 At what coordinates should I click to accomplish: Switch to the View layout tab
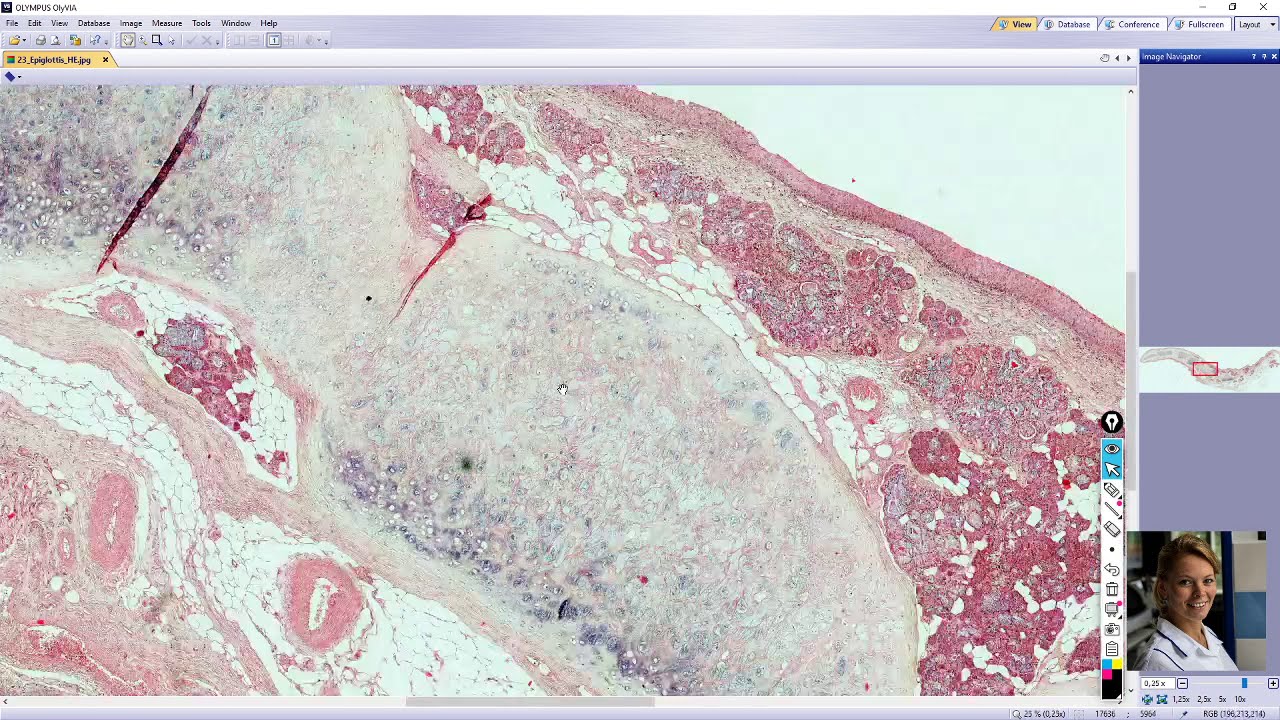1014,24
